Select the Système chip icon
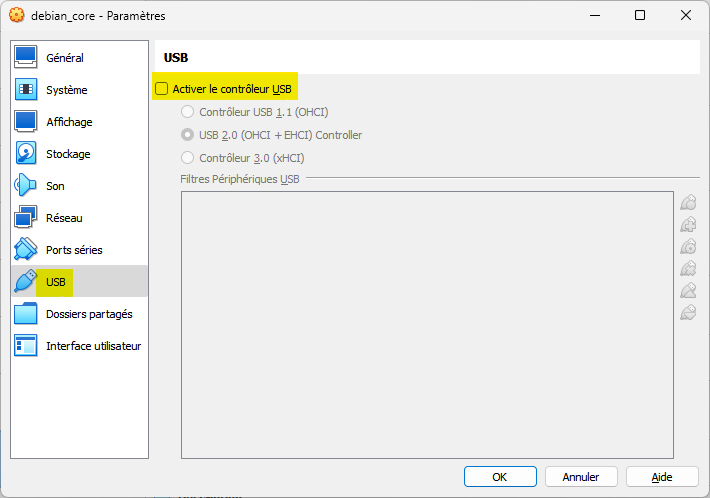 [25, 89]
